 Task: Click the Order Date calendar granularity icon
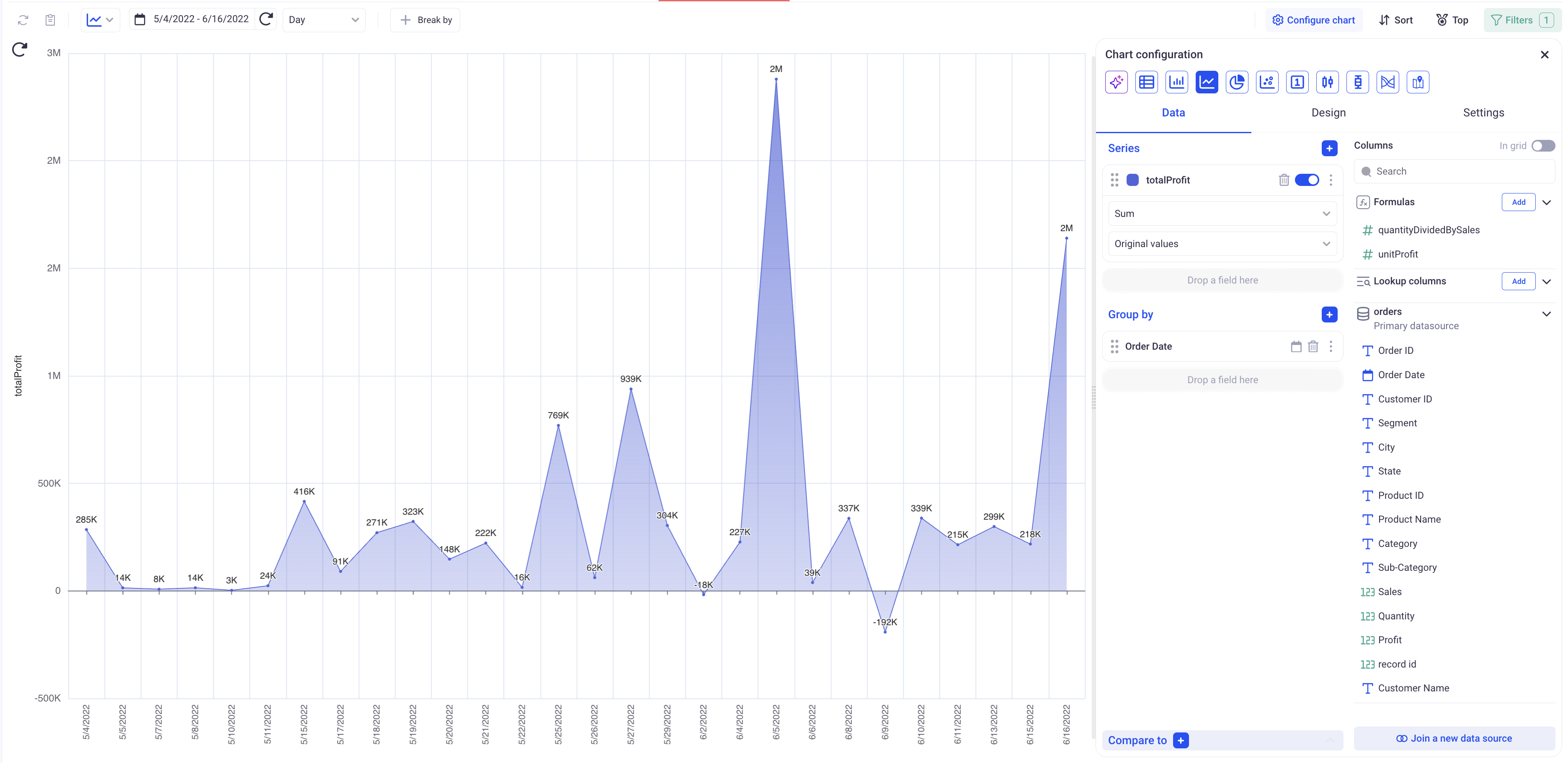(1296, 346)
